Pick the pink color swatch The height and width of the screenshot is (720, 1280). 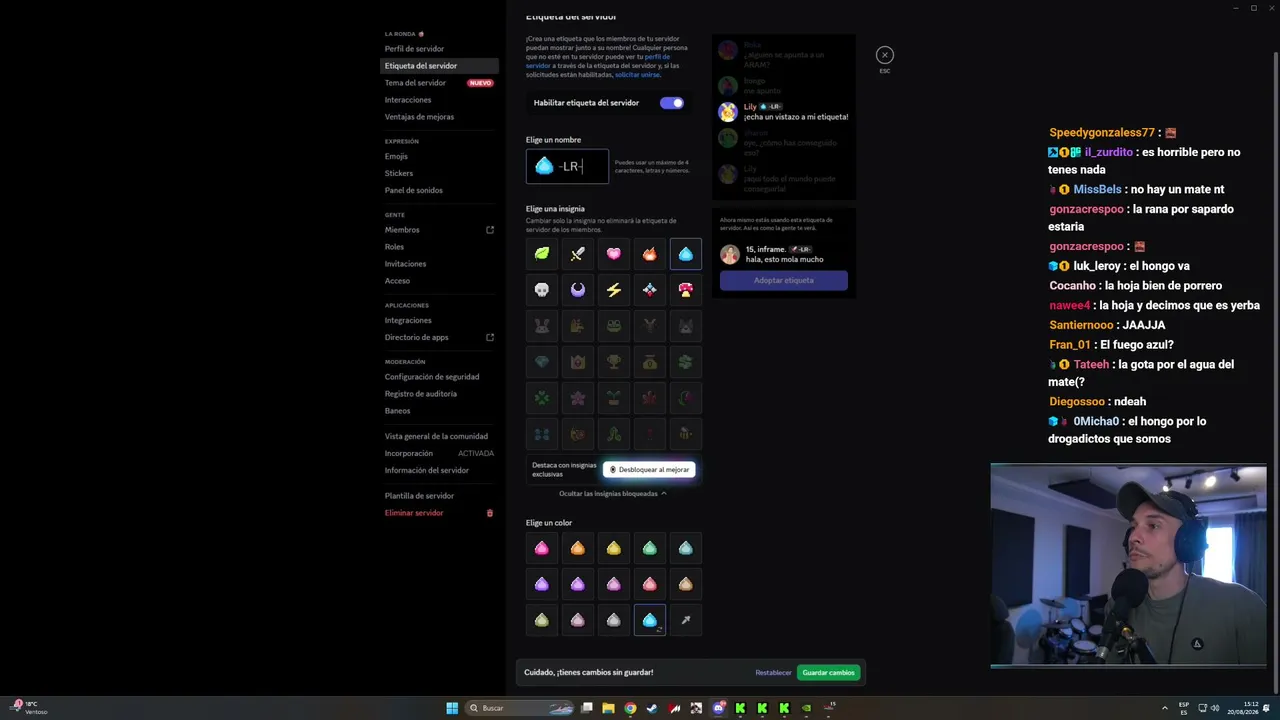point(542,548)
